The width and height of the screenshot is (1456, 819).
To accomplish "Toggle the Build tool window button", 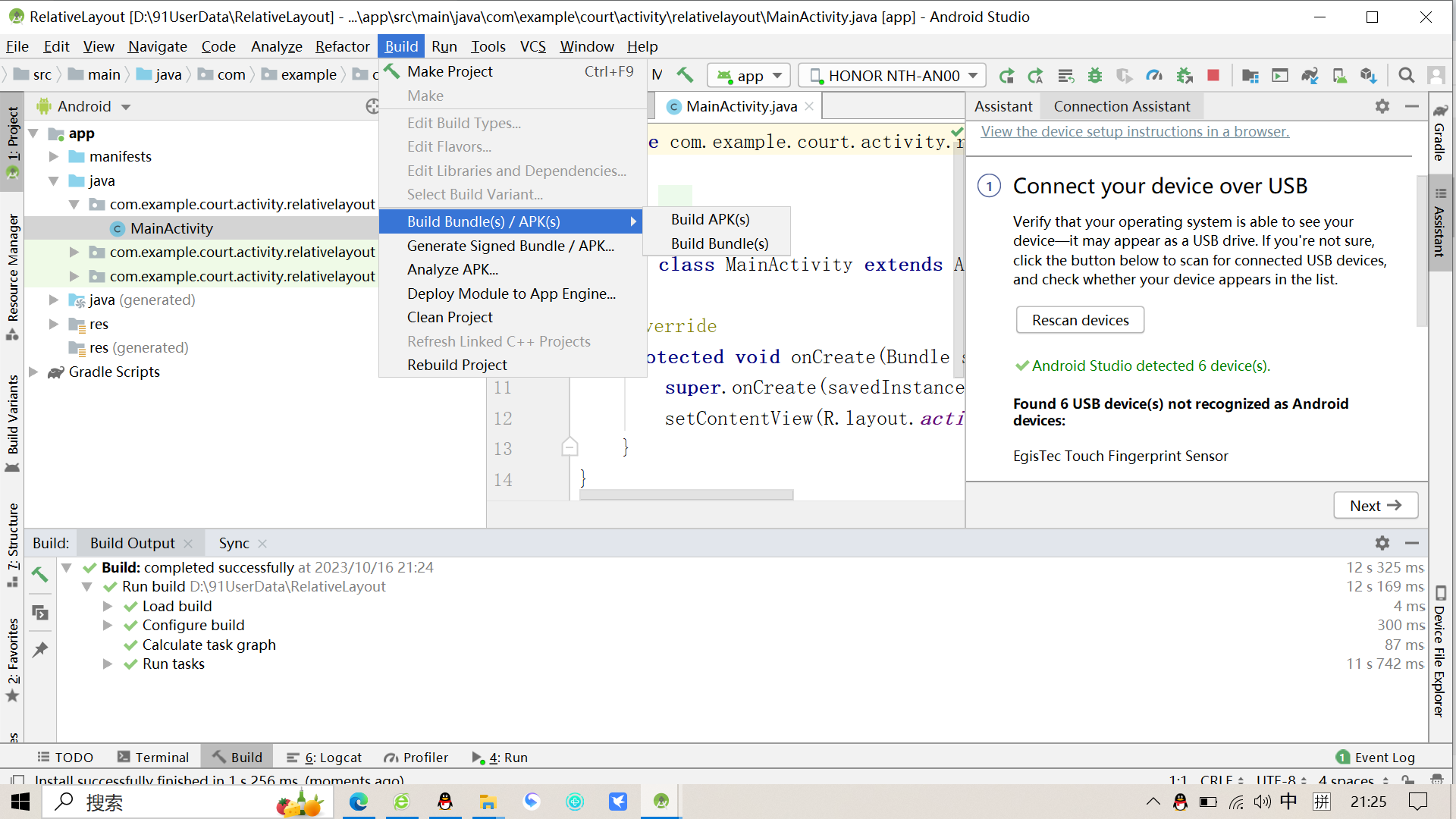I will [x=237, y=757].
